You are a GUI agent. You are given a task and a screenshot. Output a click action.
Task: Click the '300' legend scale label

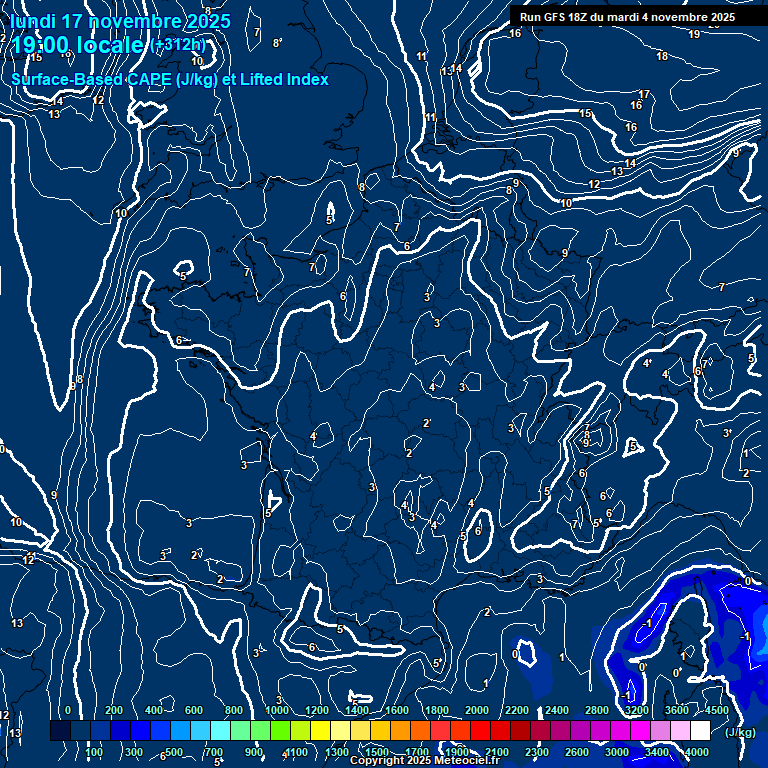click(134, 752)
